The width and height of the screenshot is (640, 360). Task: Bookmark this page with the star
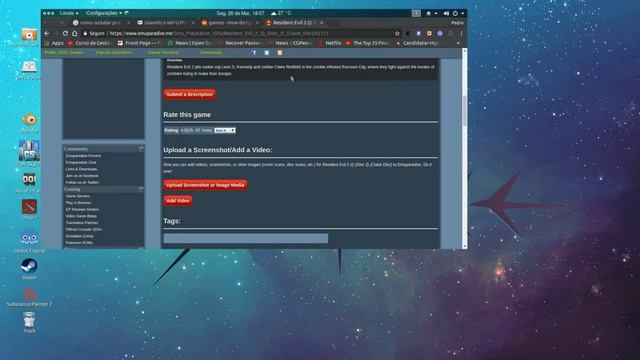click(397, 33)
